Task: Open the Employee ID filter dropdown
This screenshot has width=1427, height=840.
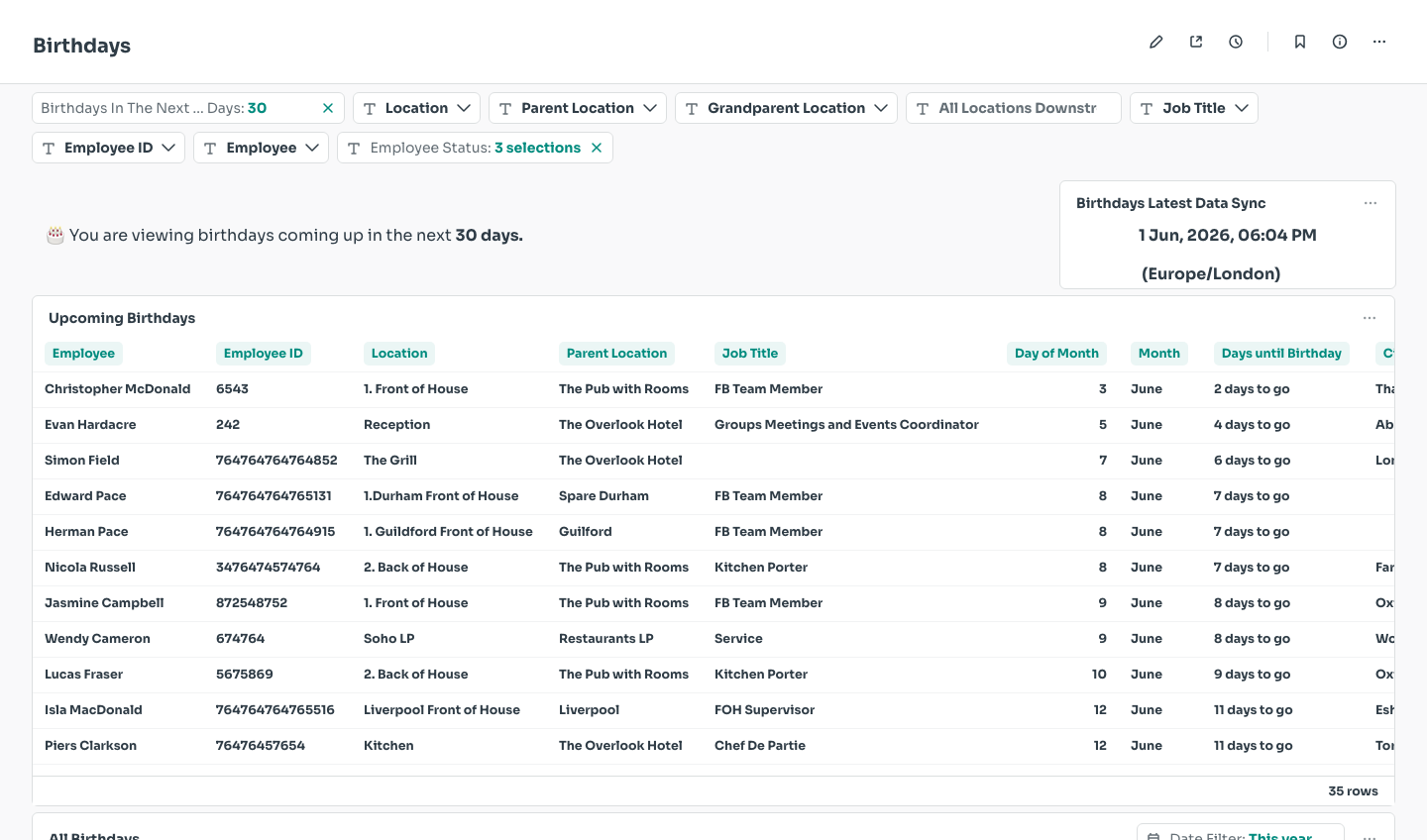Action: click(x=108, y=148)
